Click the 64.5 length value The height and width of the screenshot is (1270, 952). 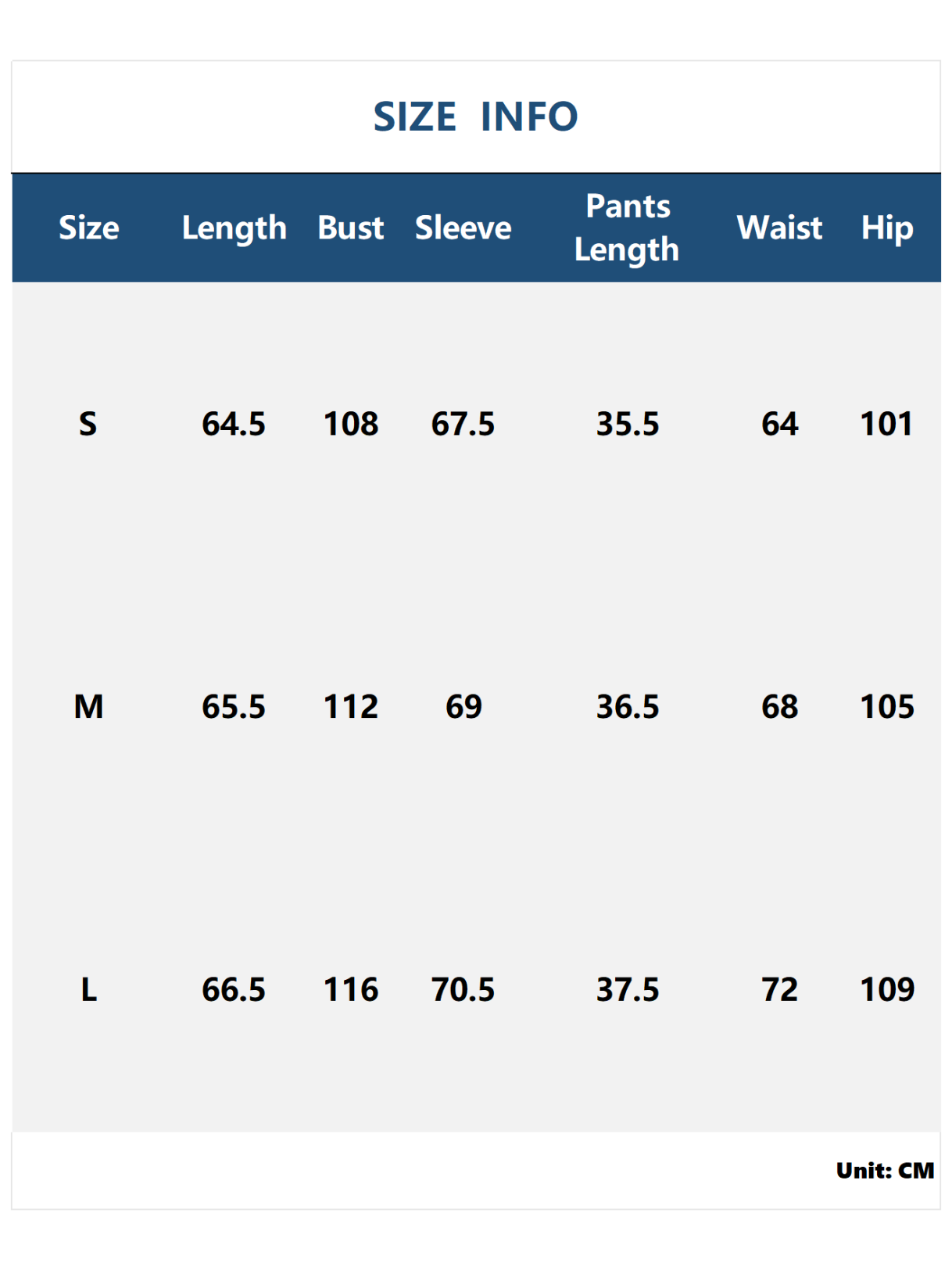pyautogui.click(x=234, y=425)
